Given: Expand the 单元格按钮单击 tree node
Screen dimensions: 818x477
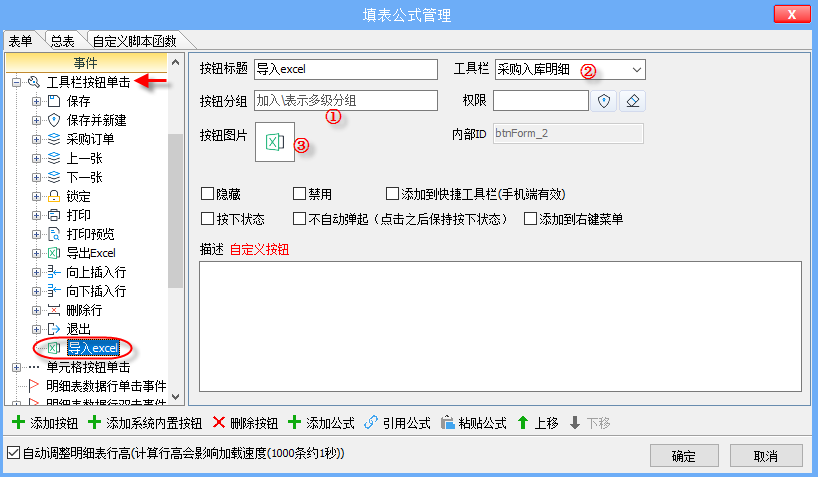Looking at the screenshot, I should pos(17,367).
